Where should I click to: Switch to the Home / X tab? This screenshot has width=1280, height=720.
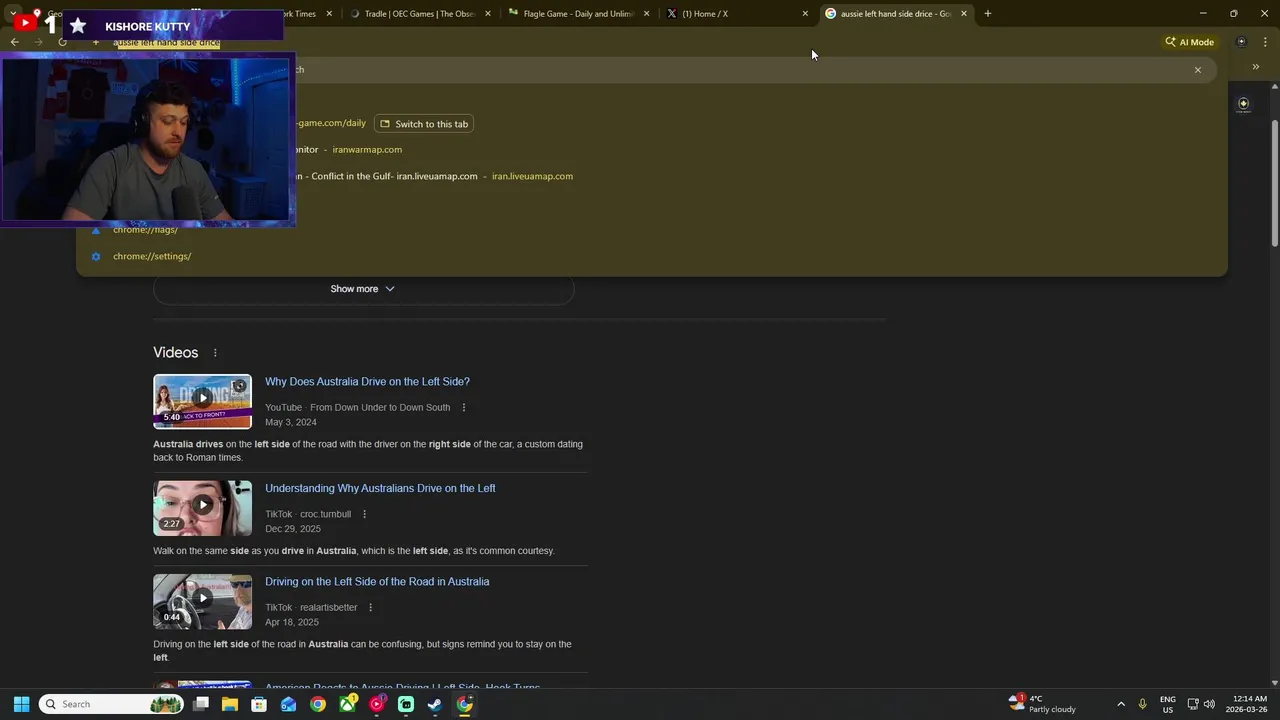click(737, 14)
